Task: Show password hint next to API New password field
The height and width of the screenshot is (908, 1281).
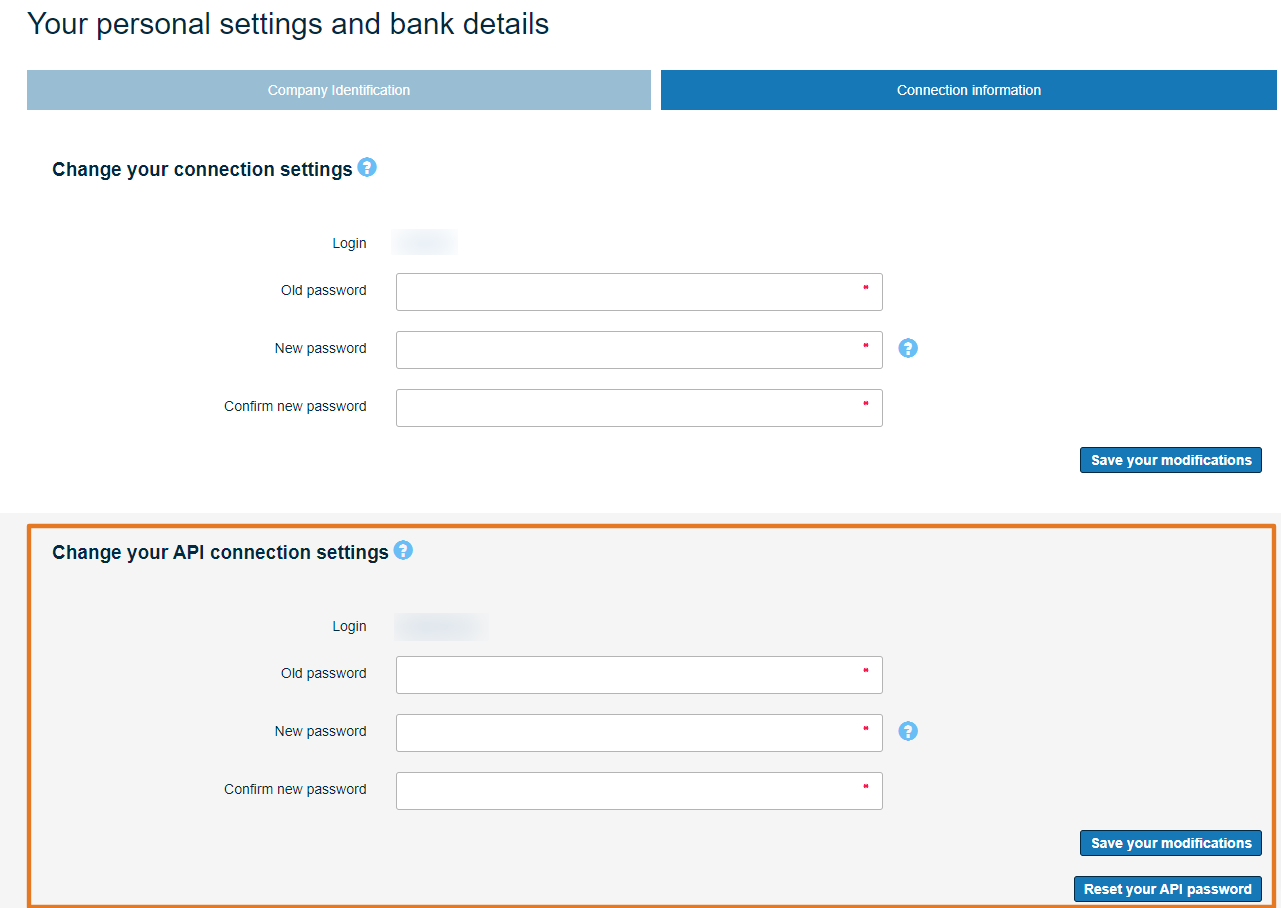Action: click(x=908, y=731)
